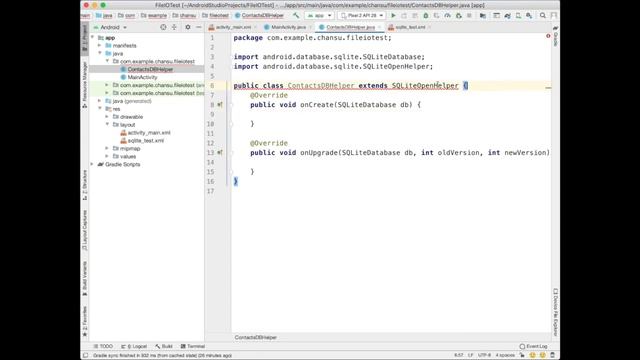Viewport: 640px width, 360px height.
Task: Select activity_main.xml in the layout folder
Action: tap(149, 133)
